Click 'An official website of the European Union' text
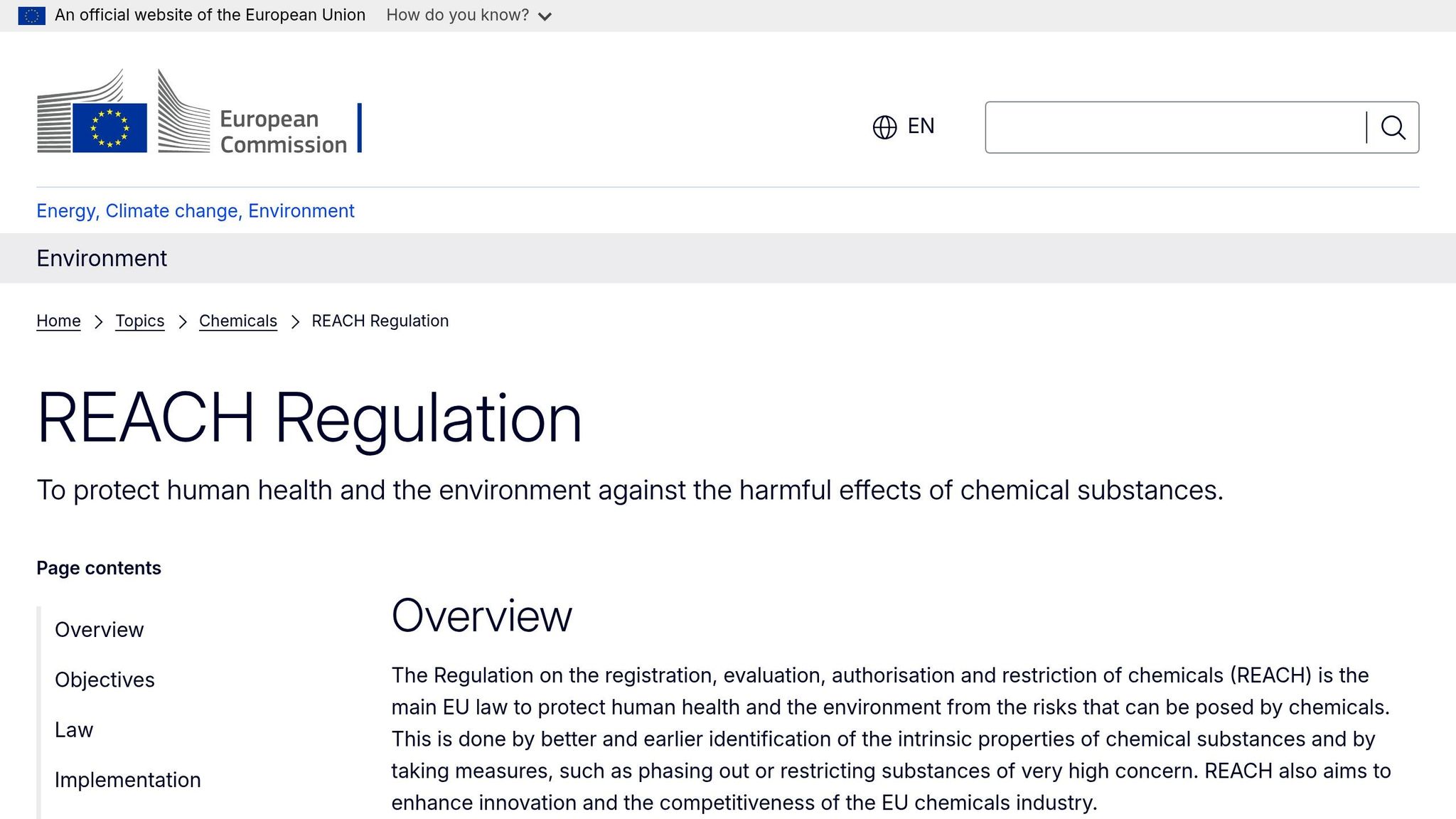Screen dimensions: 1456x819 coord(210,16)
